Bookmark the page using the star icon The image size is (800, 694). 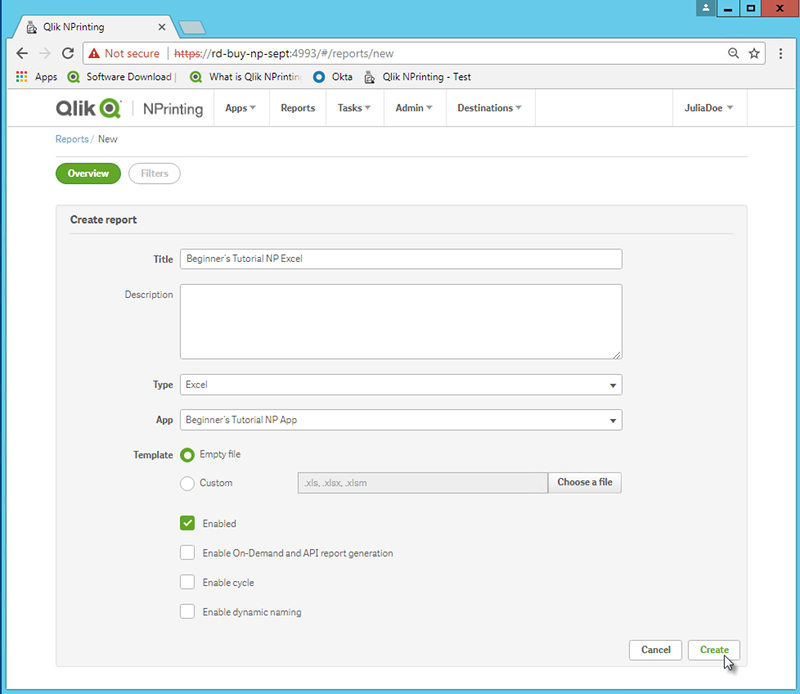pos(755,53)
